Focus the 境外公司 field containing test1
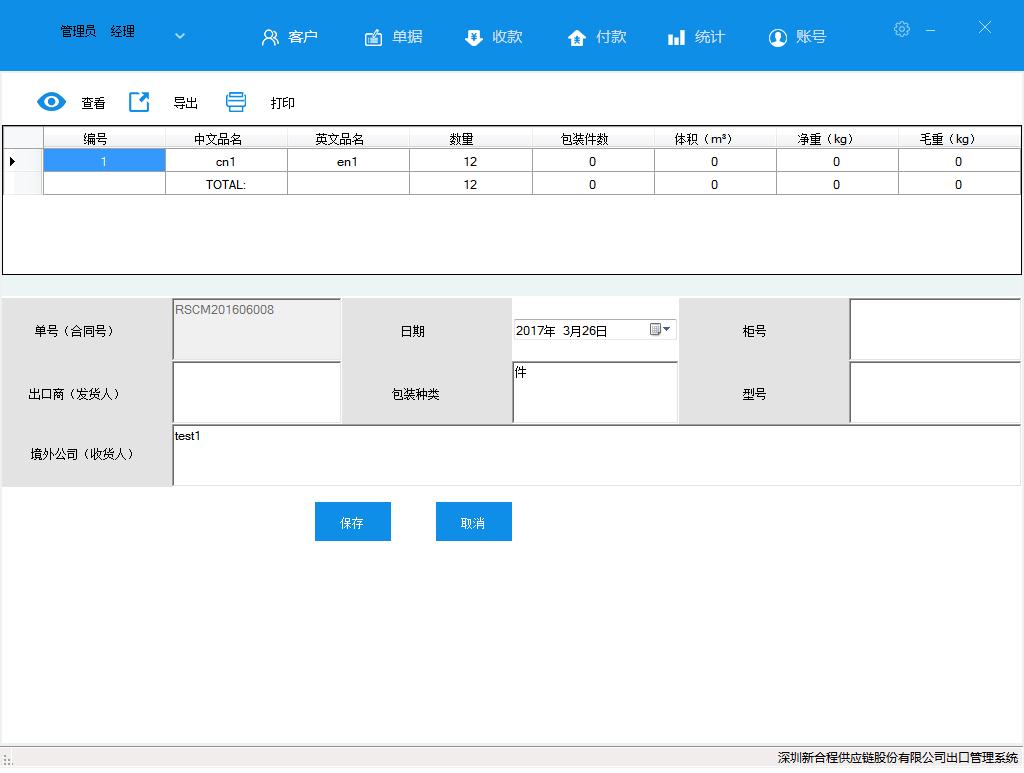This screenshot has height=773, width=1024. coord(596,455)
